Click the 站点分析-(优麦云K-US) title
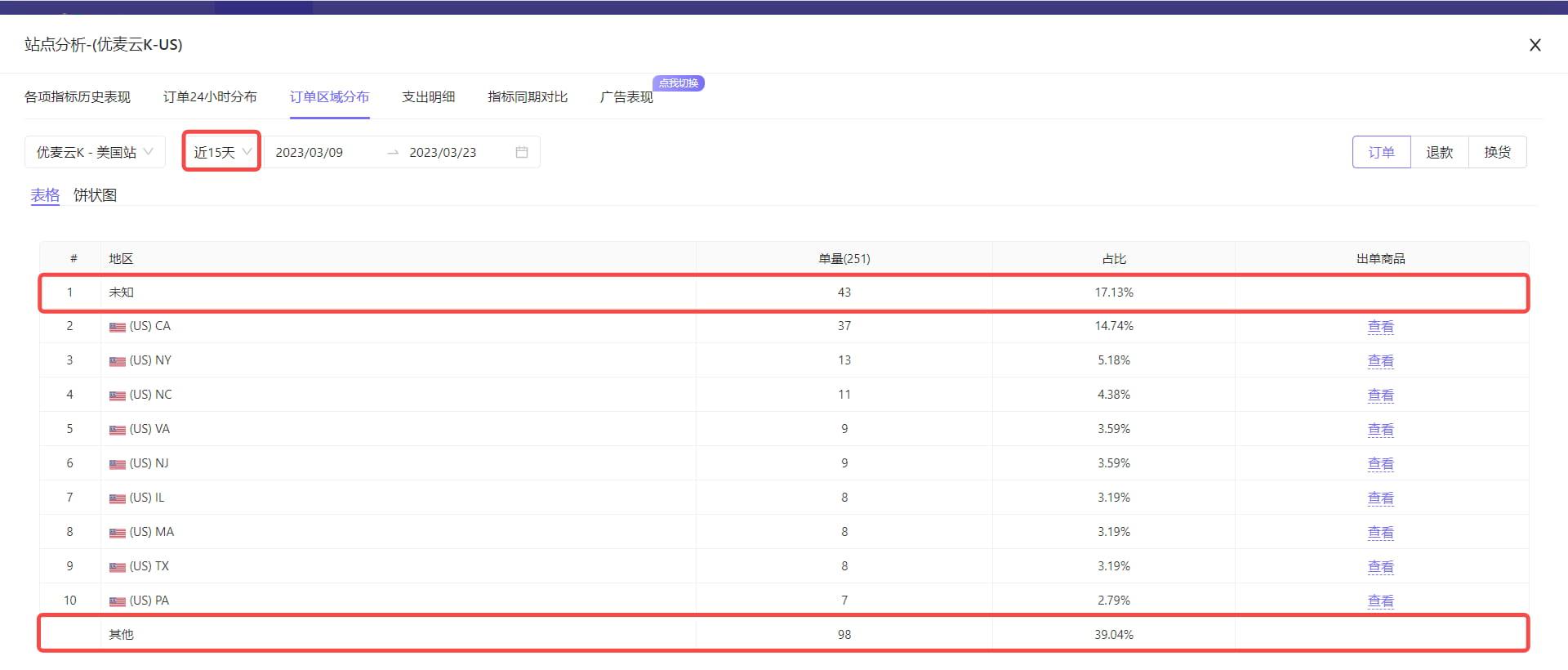 tap(104, 45)
